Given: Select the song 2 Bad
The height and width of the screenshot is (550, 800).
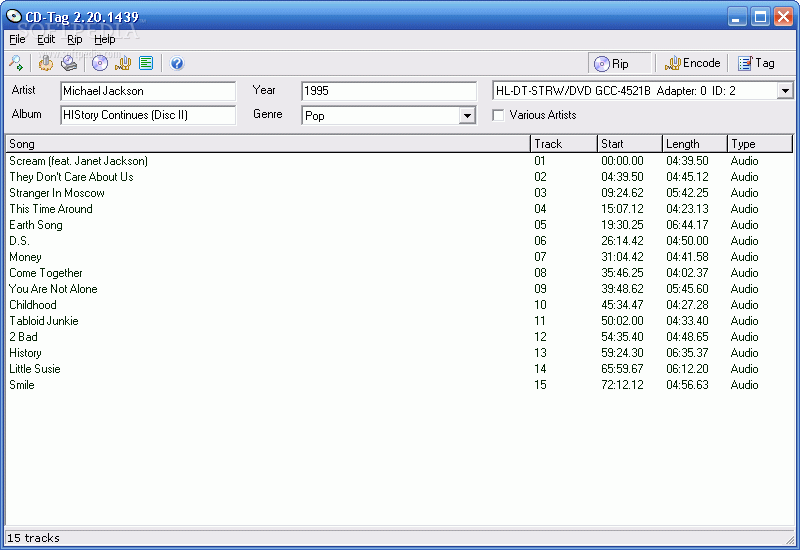Looking at the screenshot, I should [x=23, y=337].
